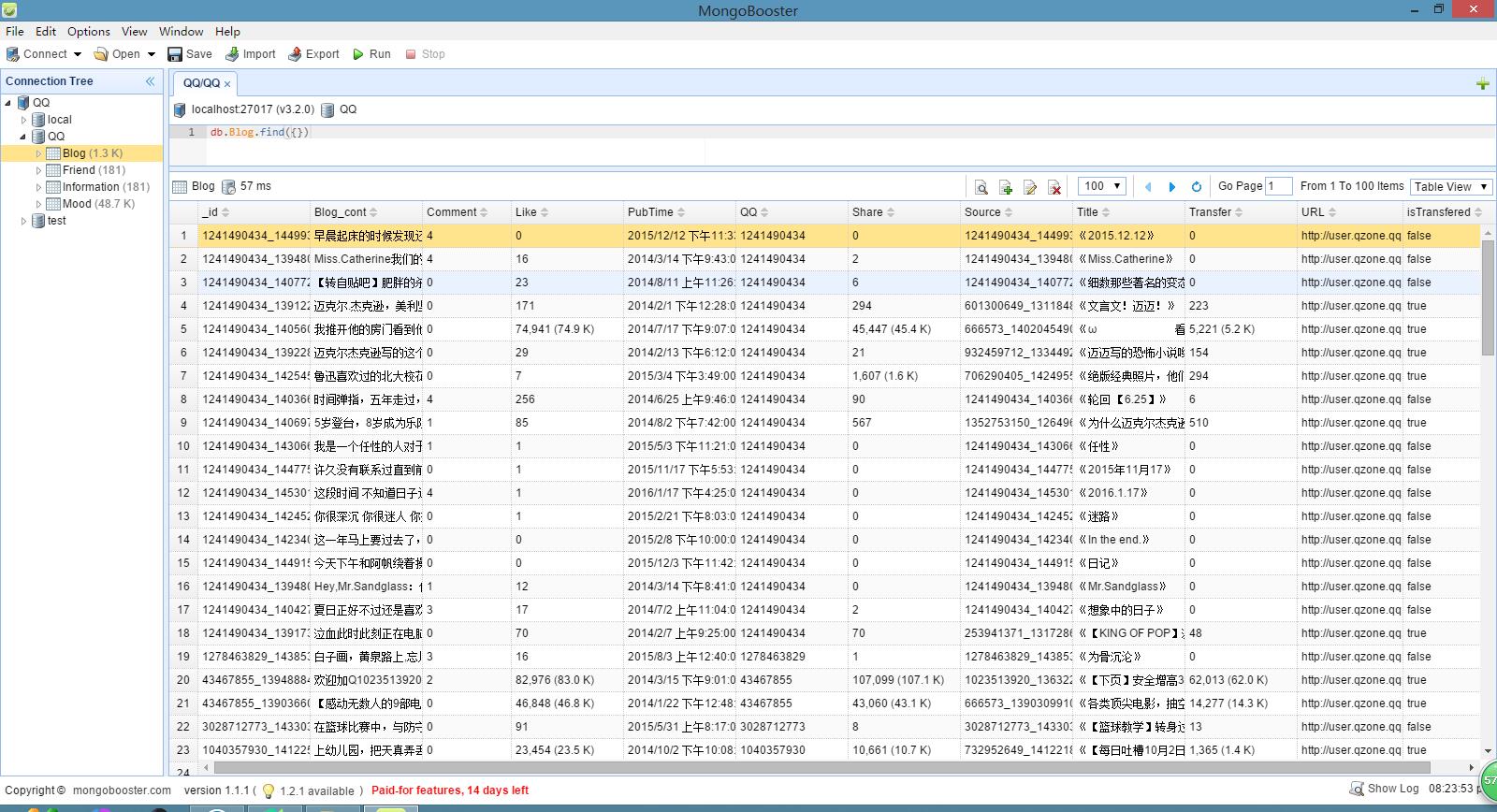
Task: Expand the local database node
Action: click(x=24, y=120)
